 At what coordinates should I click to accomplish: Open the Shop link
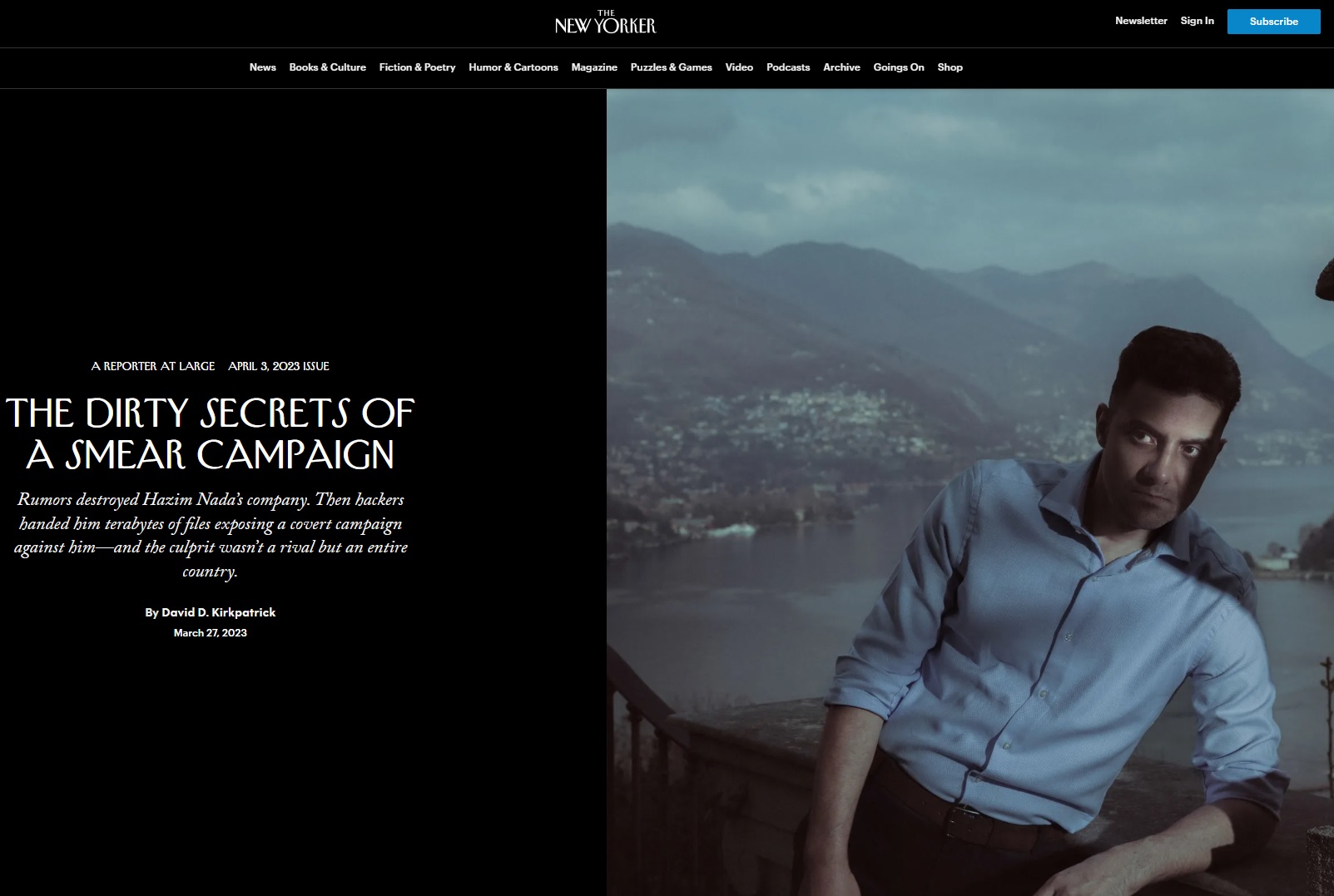tap(950, 67)
